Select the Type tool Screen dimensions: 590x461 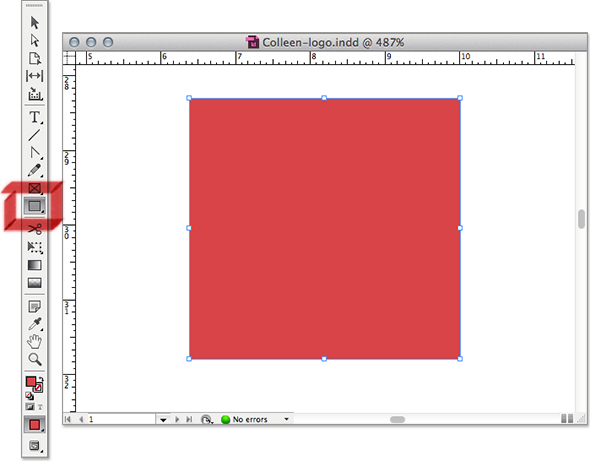(35, 117)
